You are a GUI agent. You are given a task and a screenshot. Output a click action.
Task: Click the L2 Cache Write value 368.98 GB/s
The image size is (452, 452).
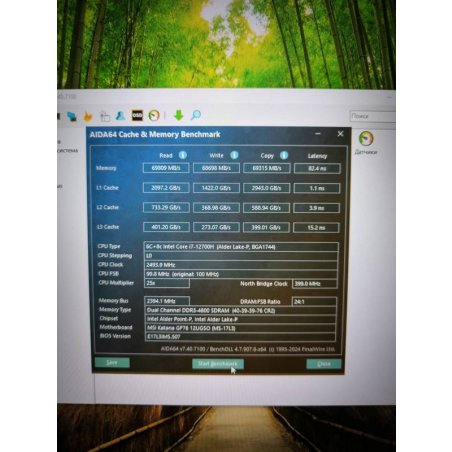[216, 208]
